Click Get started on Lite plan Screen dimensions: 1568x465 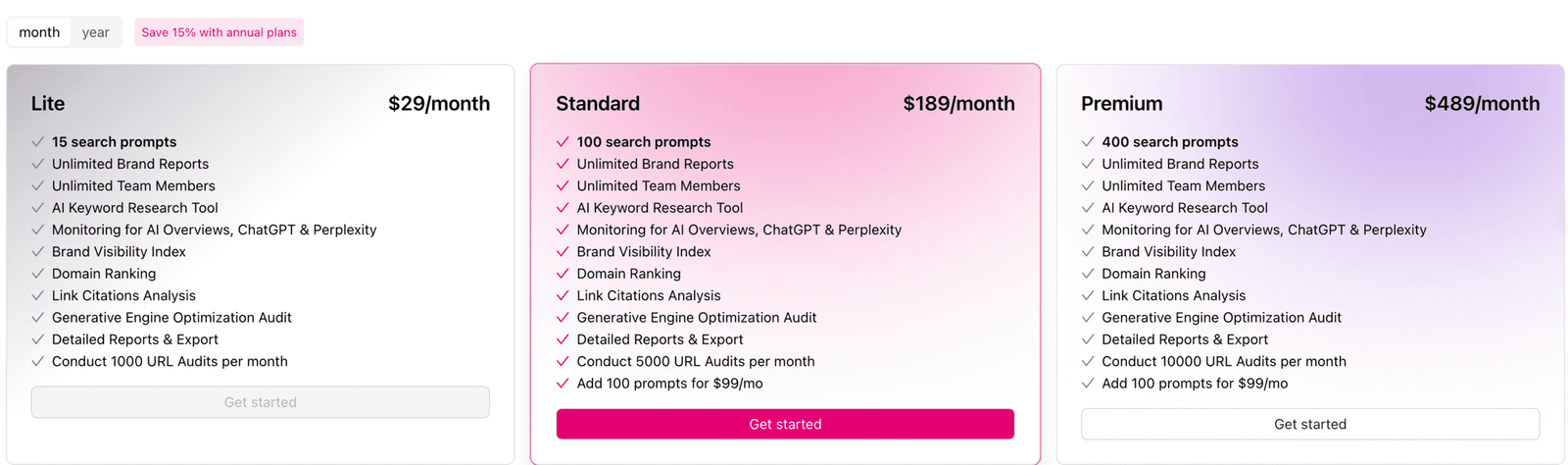coord(260,402)
